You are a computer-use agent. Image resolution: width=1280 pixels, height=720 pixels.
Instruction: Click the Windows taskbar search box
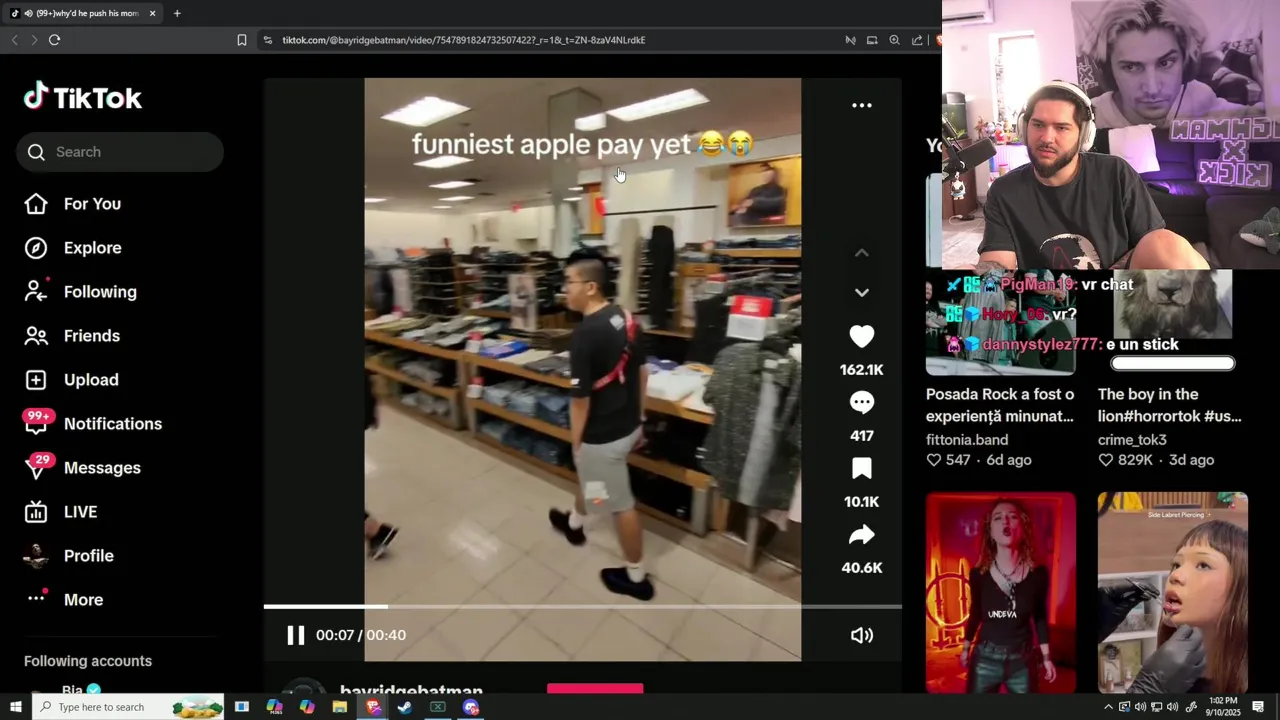click(x=130, y=707)
